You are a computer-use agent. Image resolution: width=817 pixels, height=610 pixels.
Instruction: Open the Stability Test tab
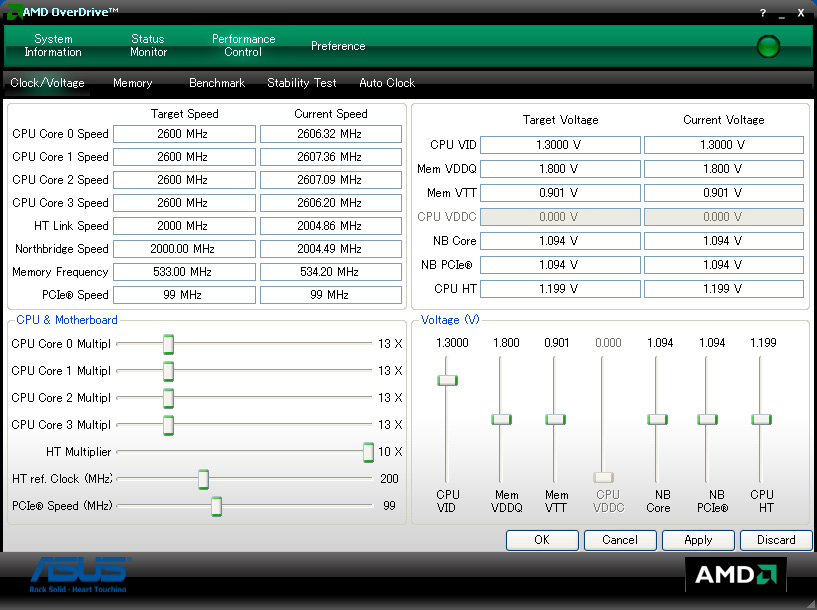coord(302,83)
